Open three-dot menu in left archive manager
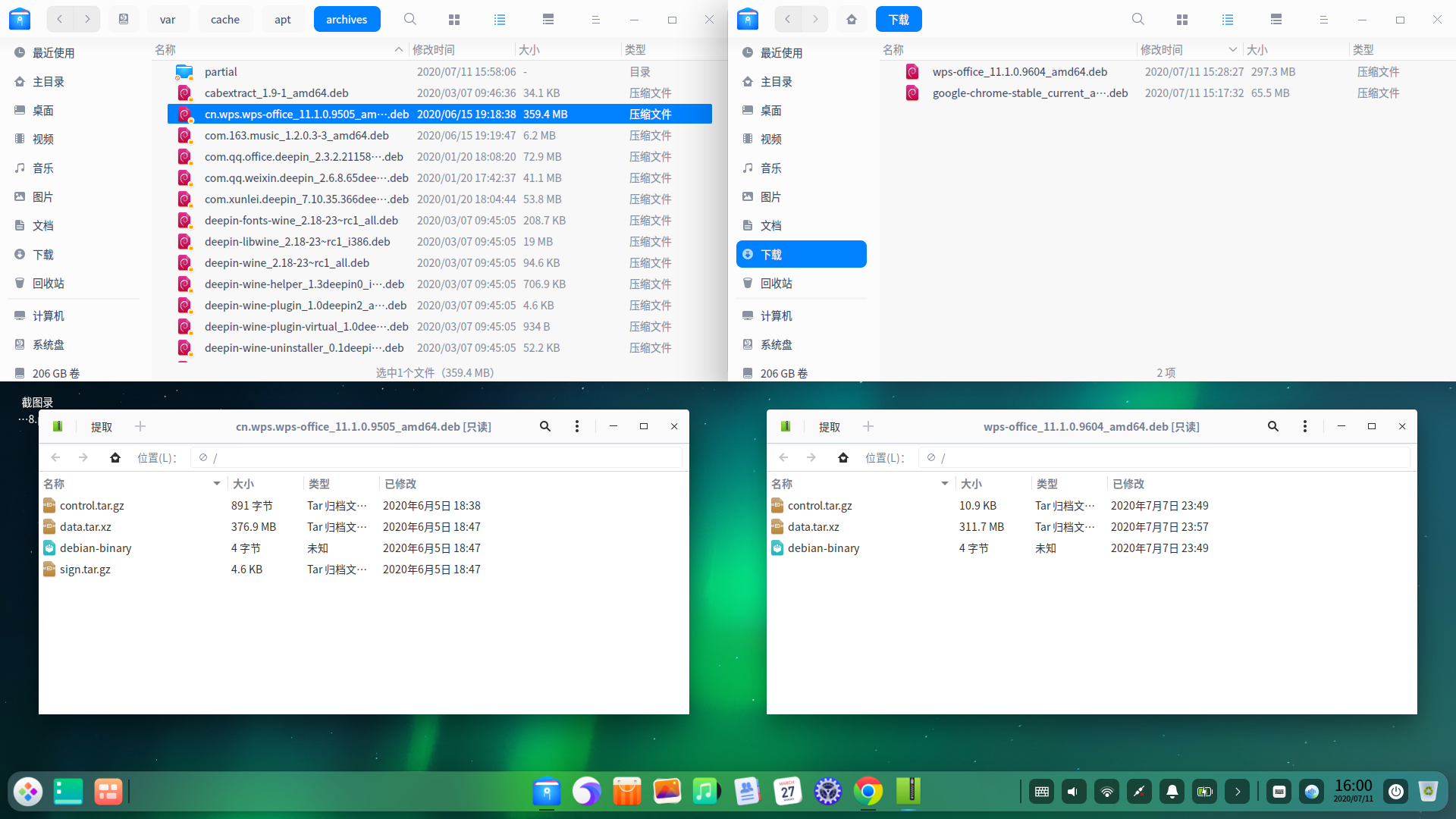Image resolution: width=1456 pixels, height=819 pixels. [x=577, y=426]
